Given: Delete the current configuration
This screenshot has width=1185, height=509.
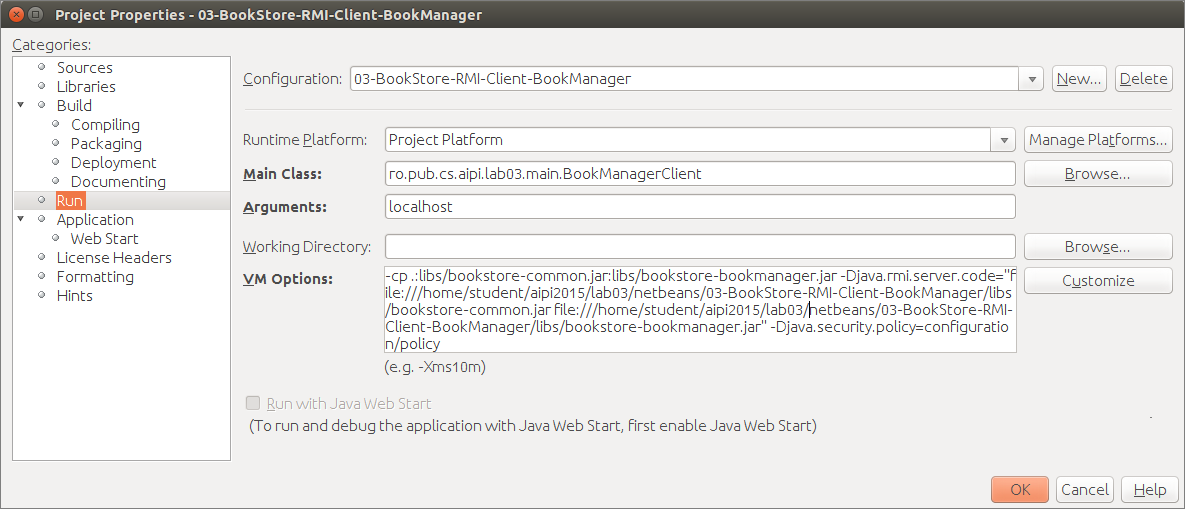Looking at the screenshot, I should coord(1143,79).
